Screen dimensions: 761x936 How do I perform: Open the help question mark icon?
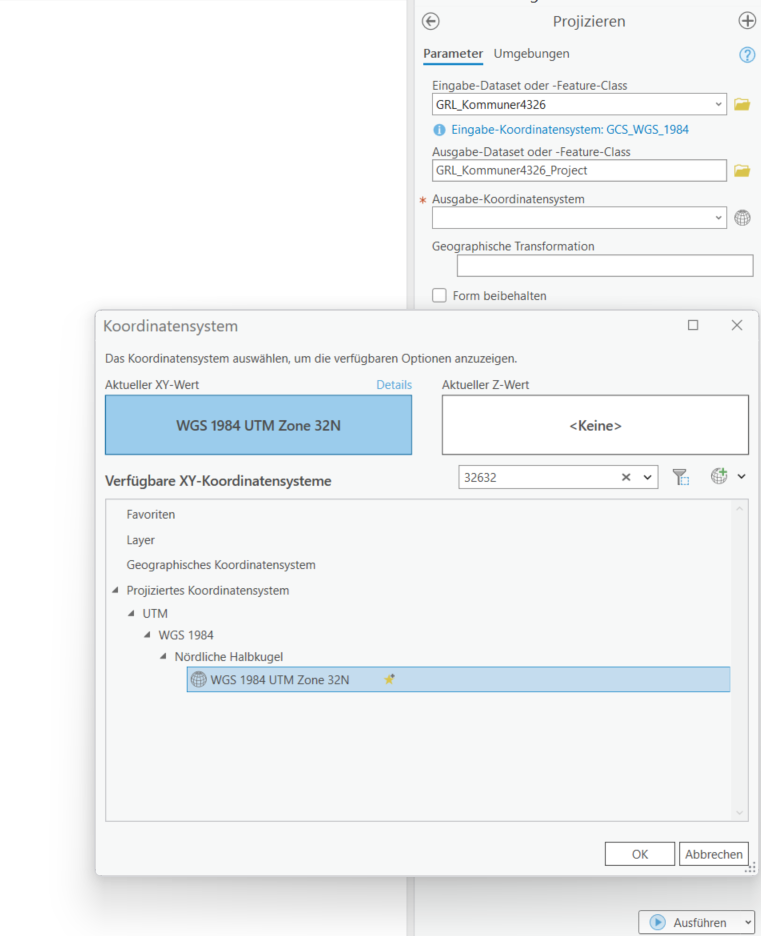point(747,55)
